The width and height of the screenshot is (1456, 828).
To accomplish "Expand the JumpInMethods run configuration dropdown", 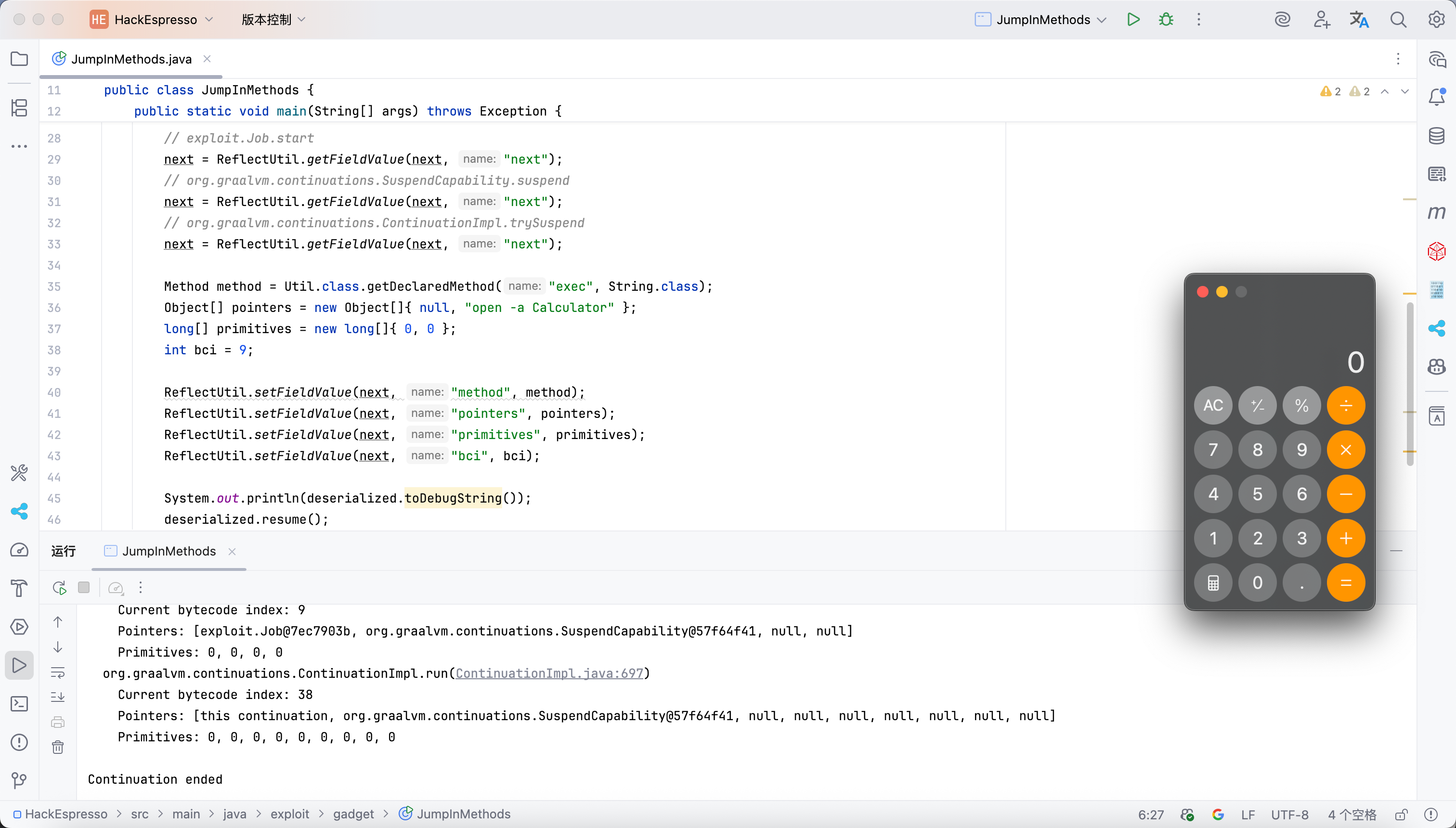I will (1040, 19).
